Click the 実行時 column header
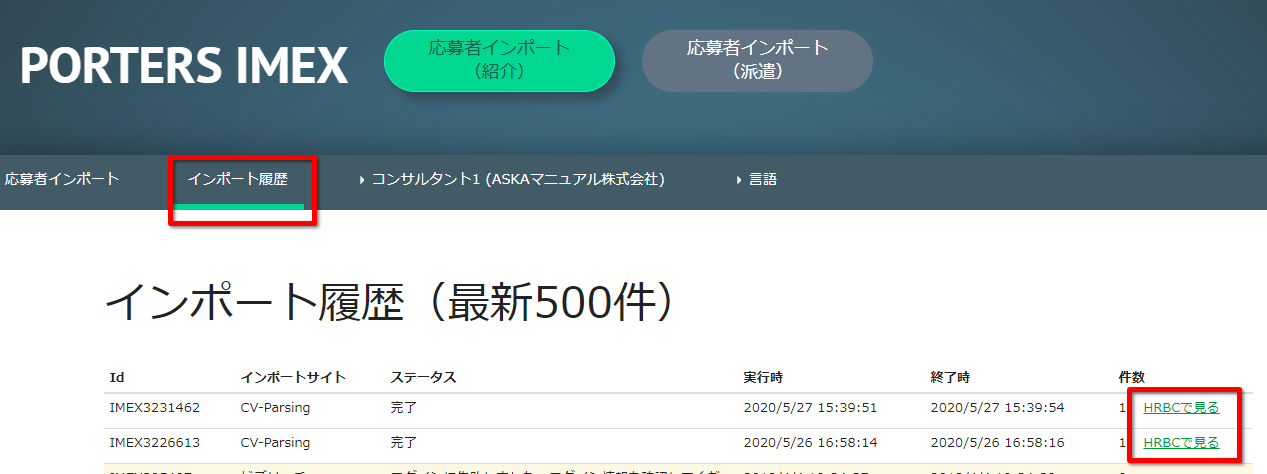1267x474 pixels. click(763, 378)
